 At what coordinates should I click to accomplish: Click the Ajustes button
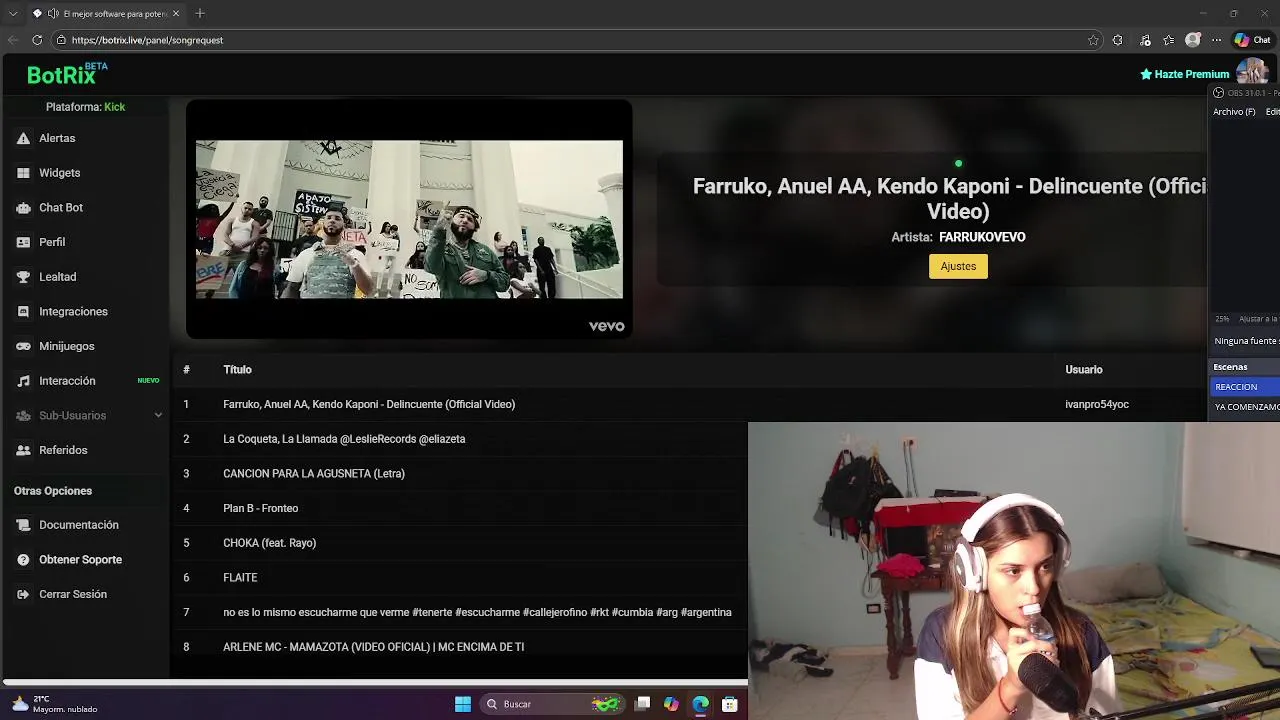click(958, 266)
